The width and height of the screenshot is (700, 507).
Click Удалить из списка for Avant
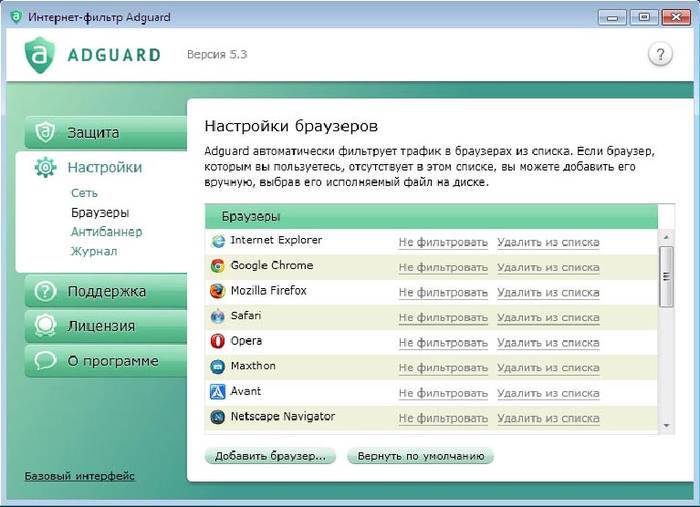coord(548,393)
